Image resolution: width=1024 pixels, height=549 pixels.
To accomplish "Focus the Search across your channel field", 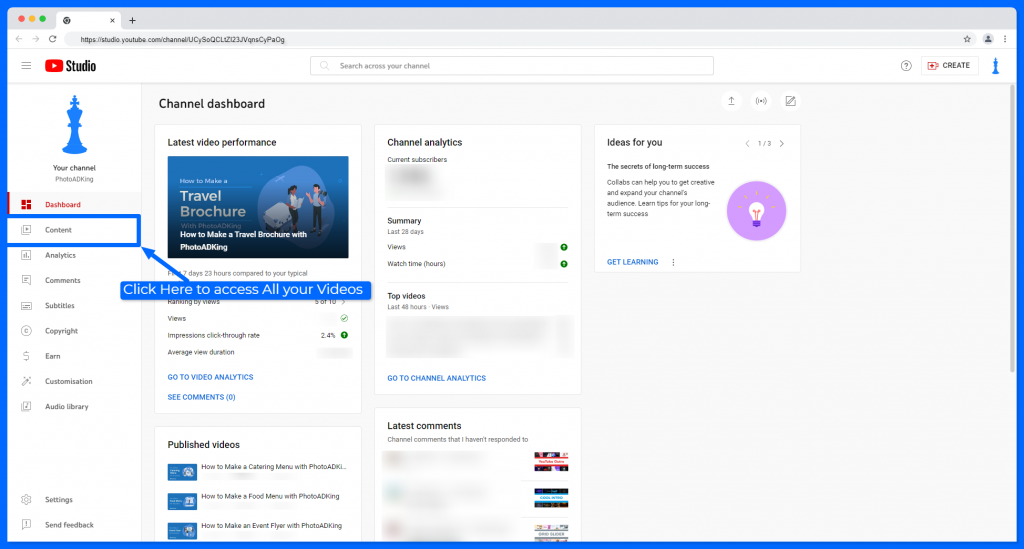I will pyautogui.click(x=511, y=66).
